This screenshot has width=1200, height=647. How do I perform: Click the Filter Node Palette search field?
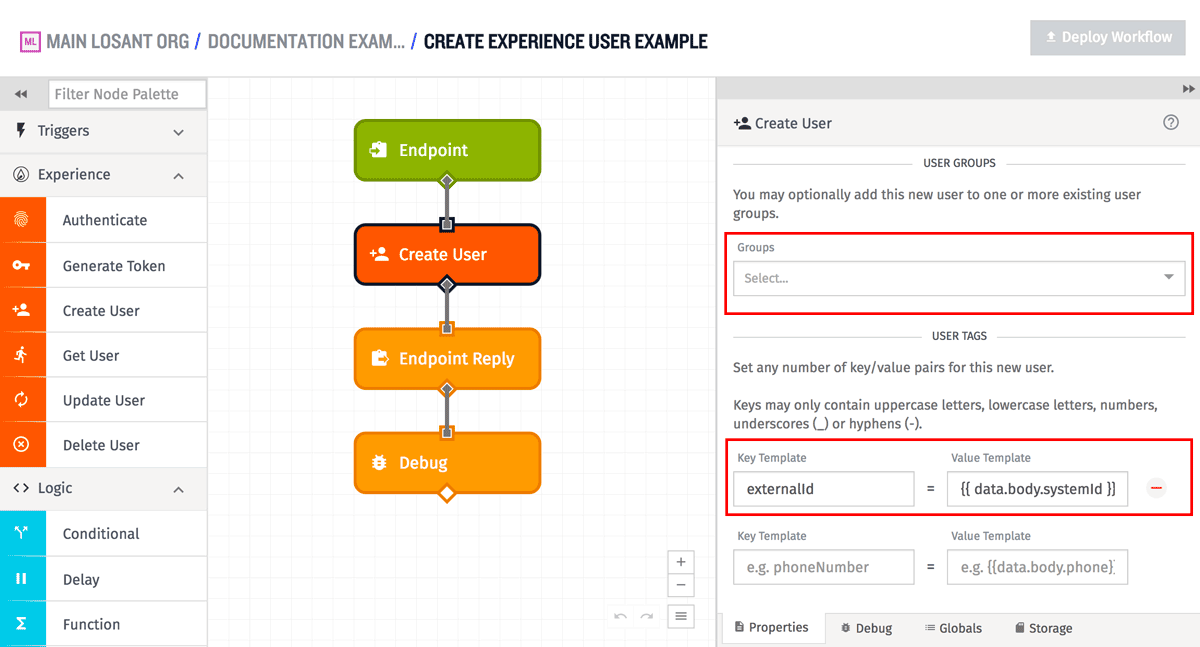pyautogui.click(x=127, y=94)
